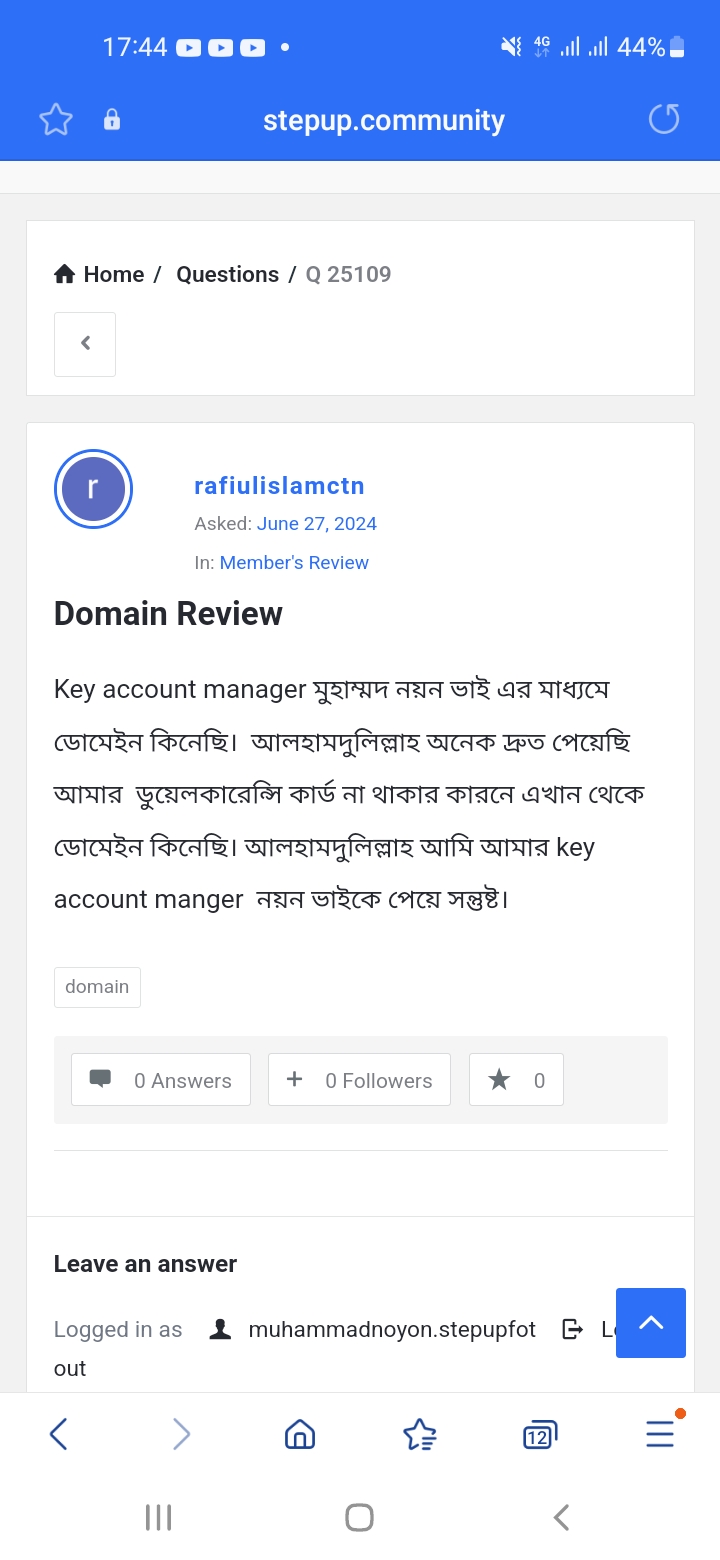Viewport: 720px width, 1560px height.
Task: Open the Member's Review category link
Action: point(294,562)
